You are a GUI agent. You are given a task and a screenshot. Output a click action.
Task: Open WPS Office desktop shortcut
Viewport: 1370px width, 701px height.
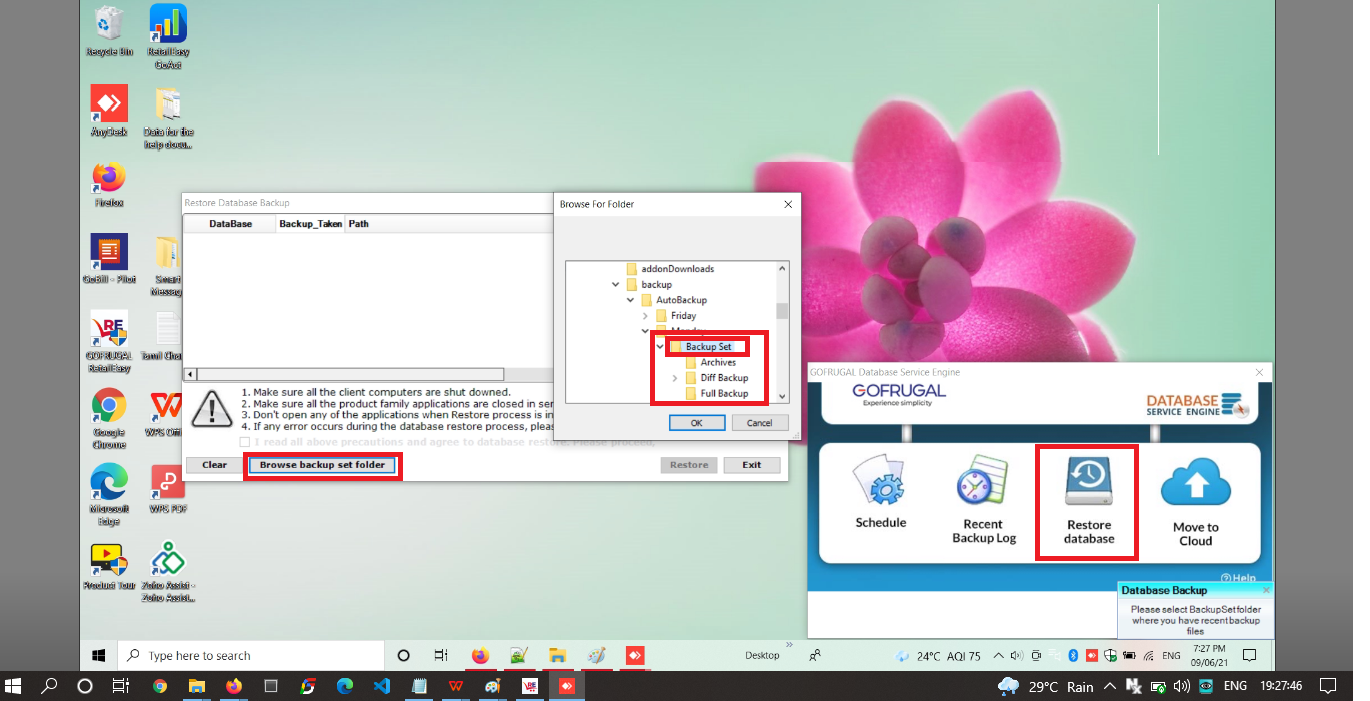click(x=166, y=413)
